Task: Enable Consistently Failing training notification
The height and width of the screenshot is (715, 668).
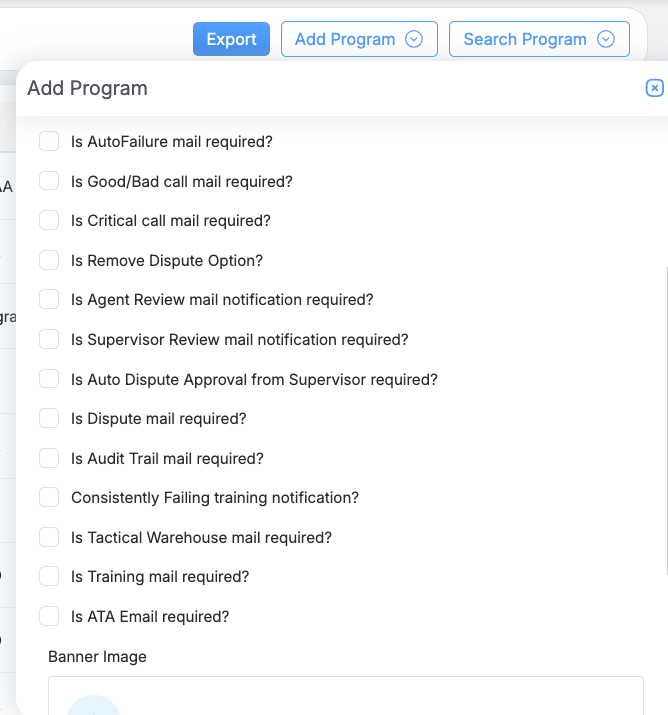Action: (49, 497)
